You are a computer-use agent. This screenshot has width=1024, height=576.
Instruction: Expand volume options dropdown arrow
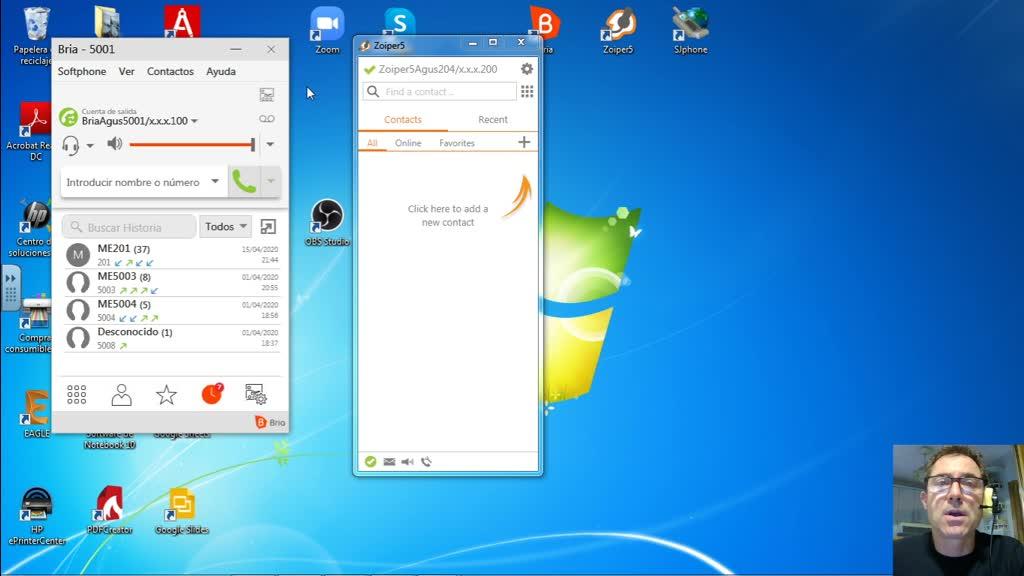270,144
